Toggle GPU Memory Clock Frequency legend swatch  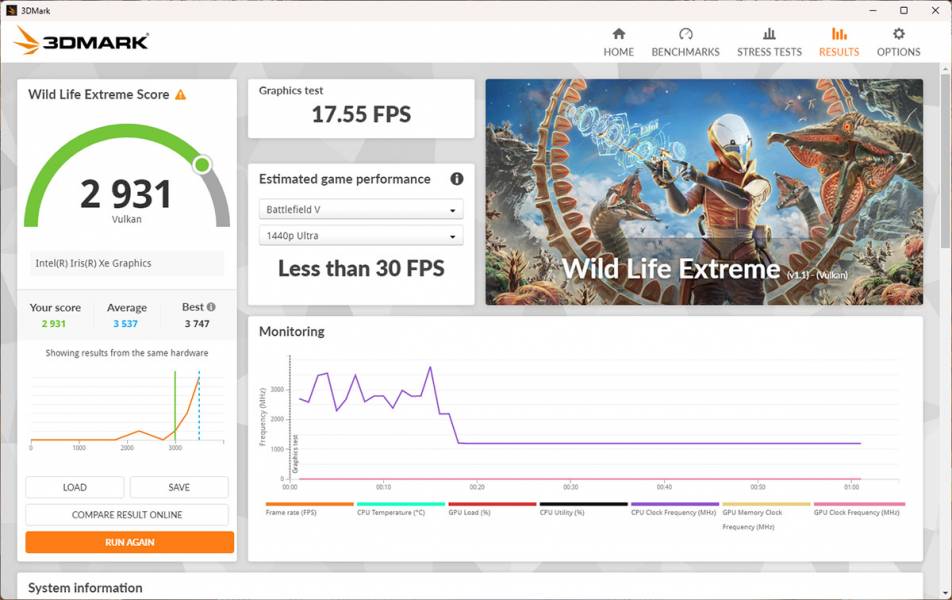(x=766, y=504)
